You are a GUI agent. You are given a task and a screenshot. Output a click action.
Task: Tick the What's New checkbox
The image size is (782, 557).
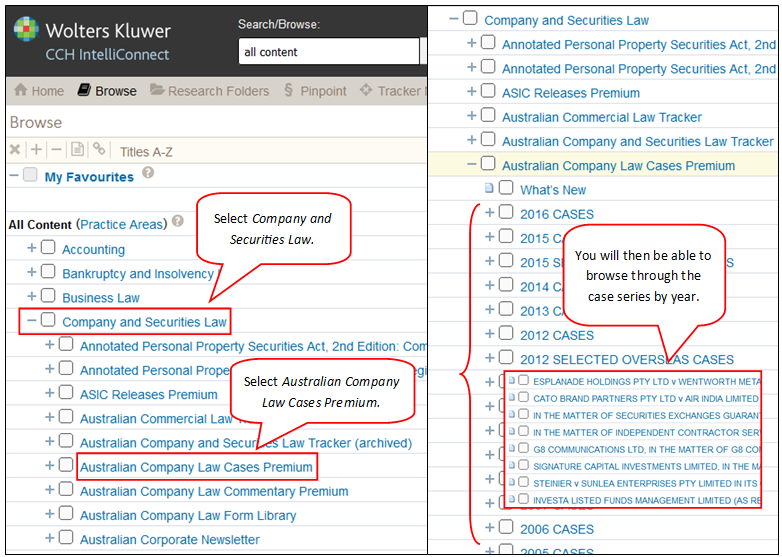click(x=506, y=187)
